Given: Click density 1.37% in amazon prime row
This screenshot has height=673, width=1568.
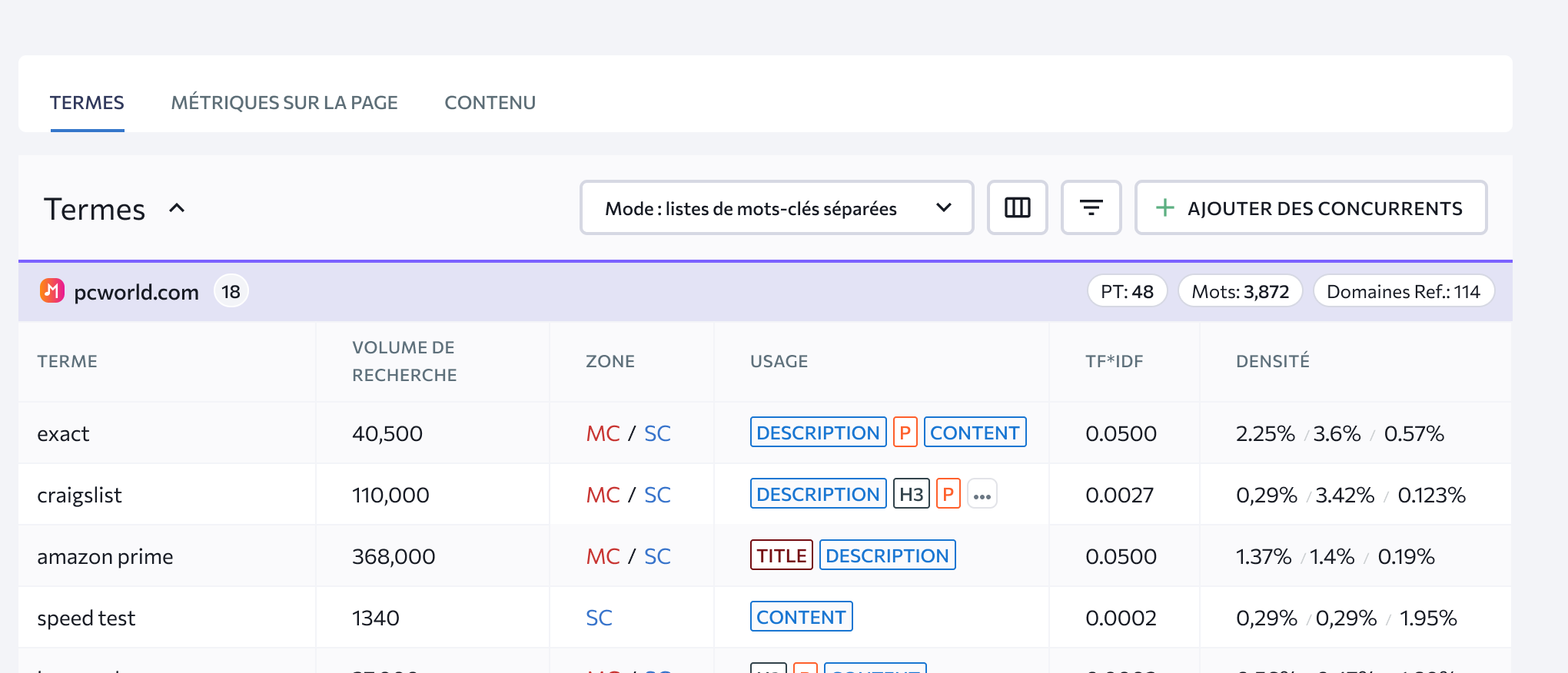Looking at the screenshot, I should [1264, 556].
